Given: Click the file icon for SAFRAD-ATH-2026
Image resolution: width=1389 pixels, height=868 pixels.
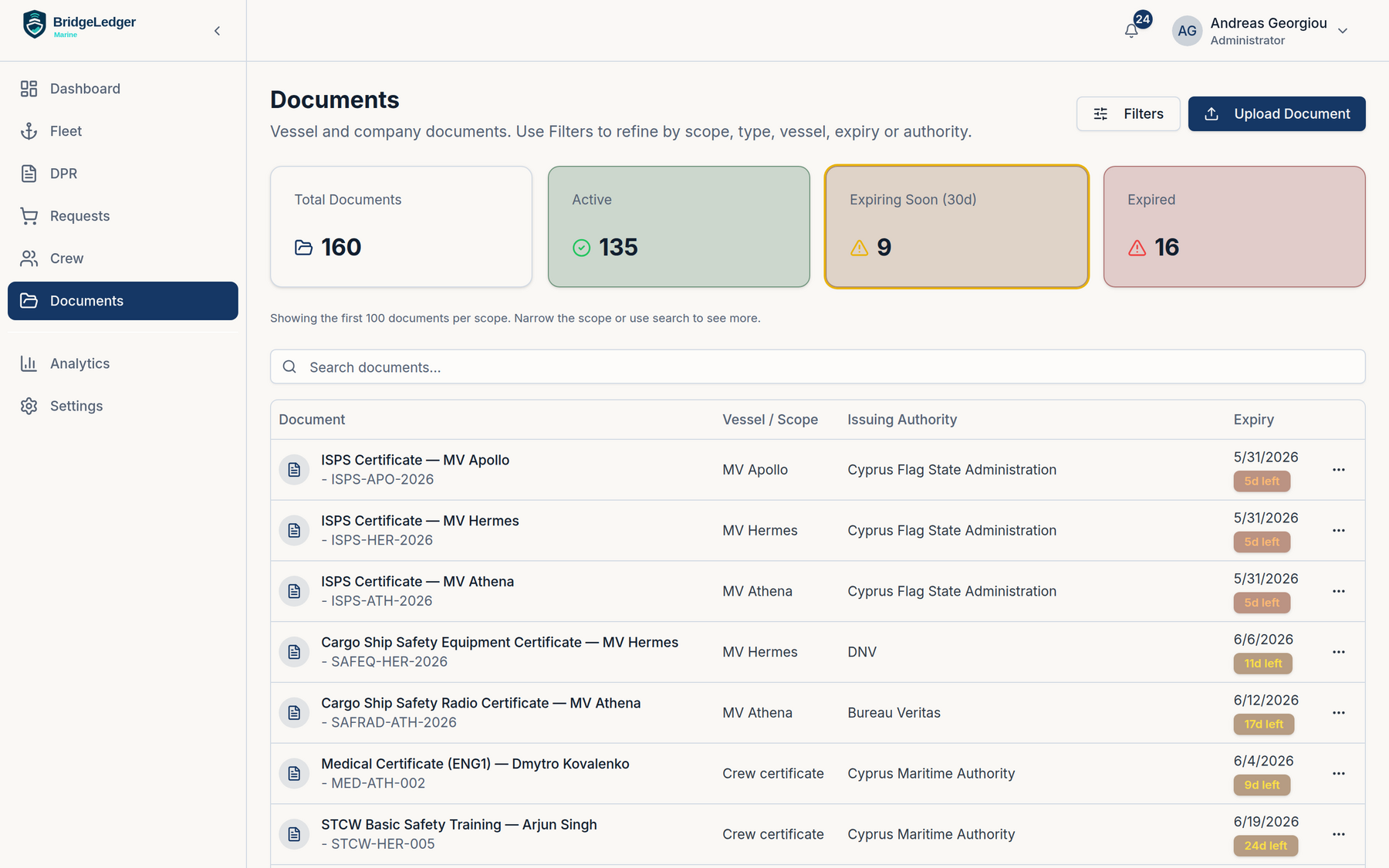Looking at the screenshot, I should point(294,713).
